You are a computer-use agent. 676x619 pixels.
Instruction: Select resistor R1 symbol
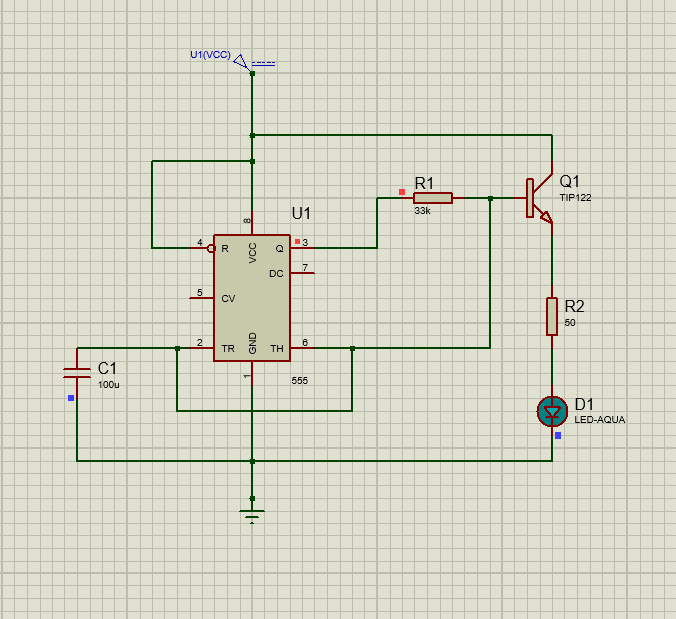[x=432, y=198]
